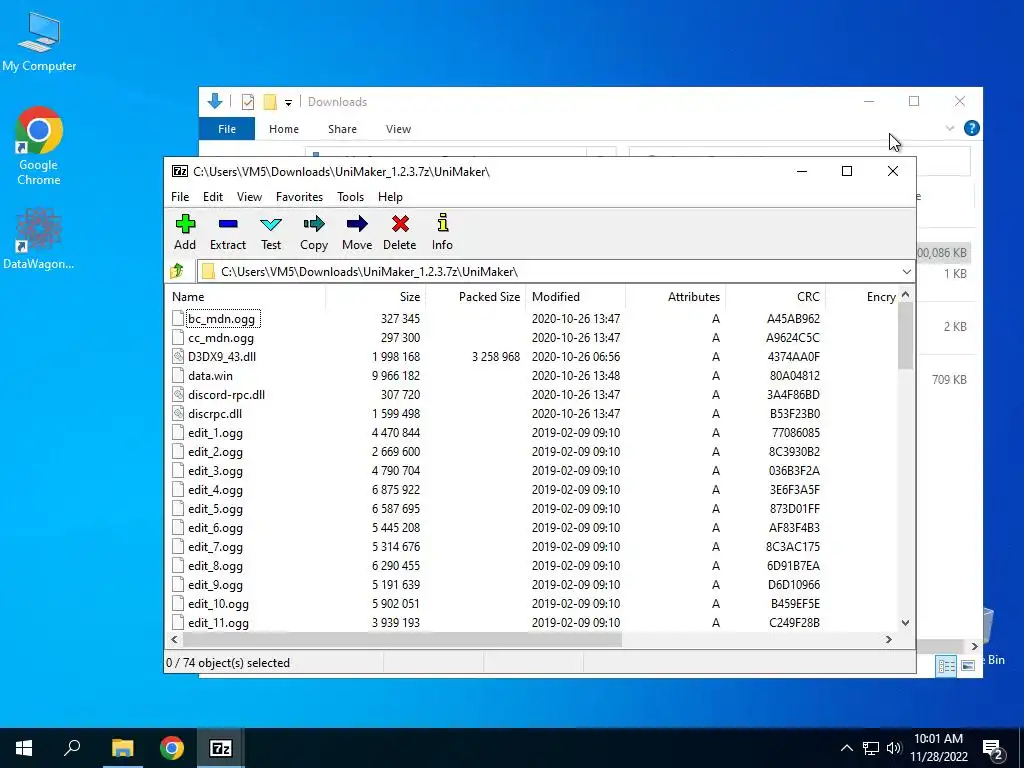The height and width of the screenshot is (768, 1024).
Task: Select the file edit_5.ogg
Action: (x=216, y=509)
